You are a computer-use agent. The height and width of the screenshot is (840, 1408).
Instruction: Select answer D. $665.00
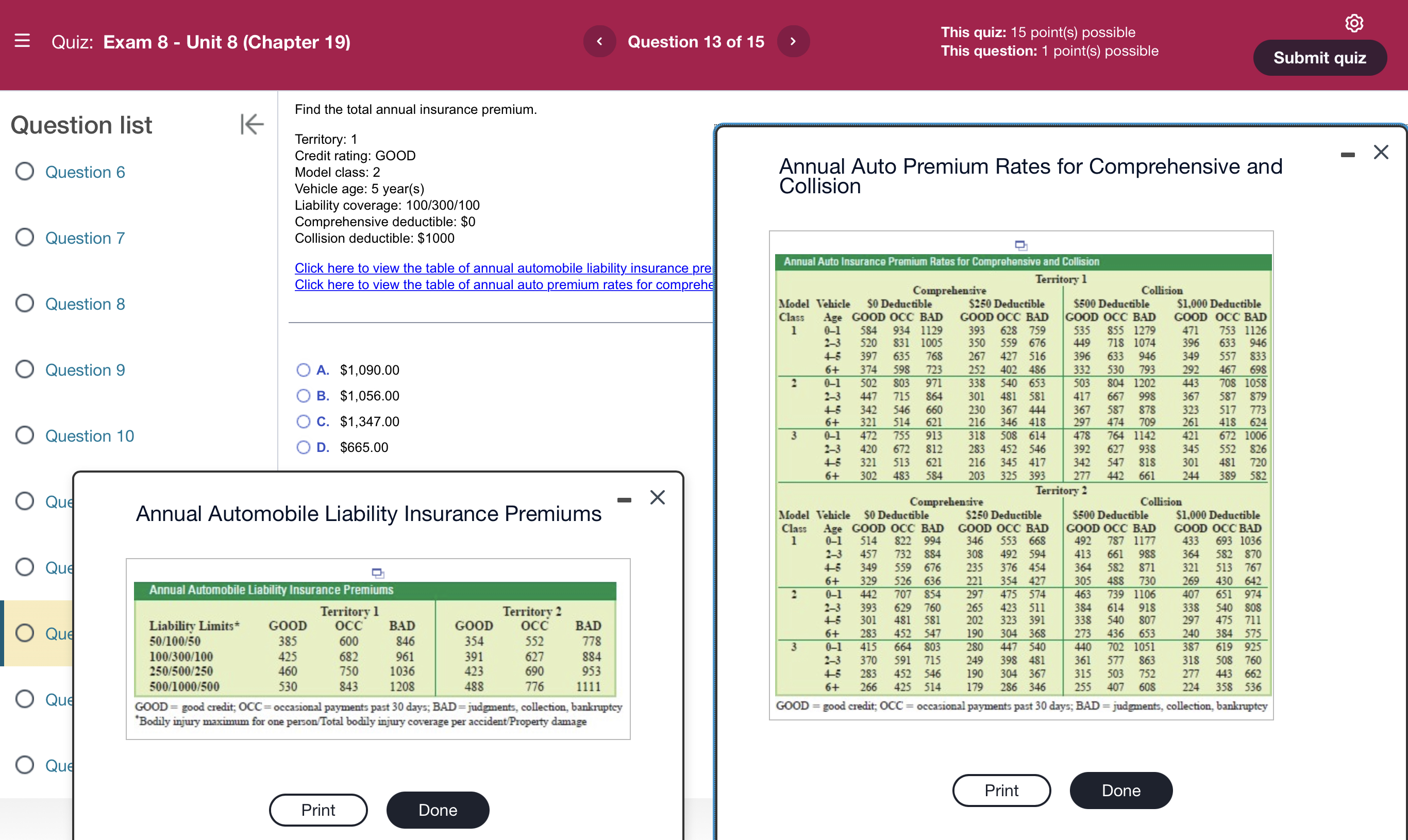(x=304, y=447)
